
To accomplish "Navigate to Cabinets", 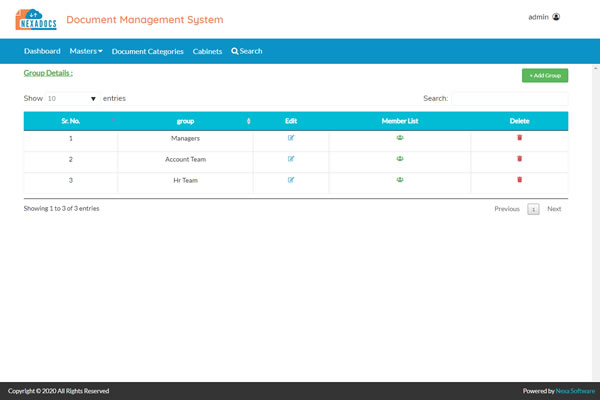I will (207, 51).
